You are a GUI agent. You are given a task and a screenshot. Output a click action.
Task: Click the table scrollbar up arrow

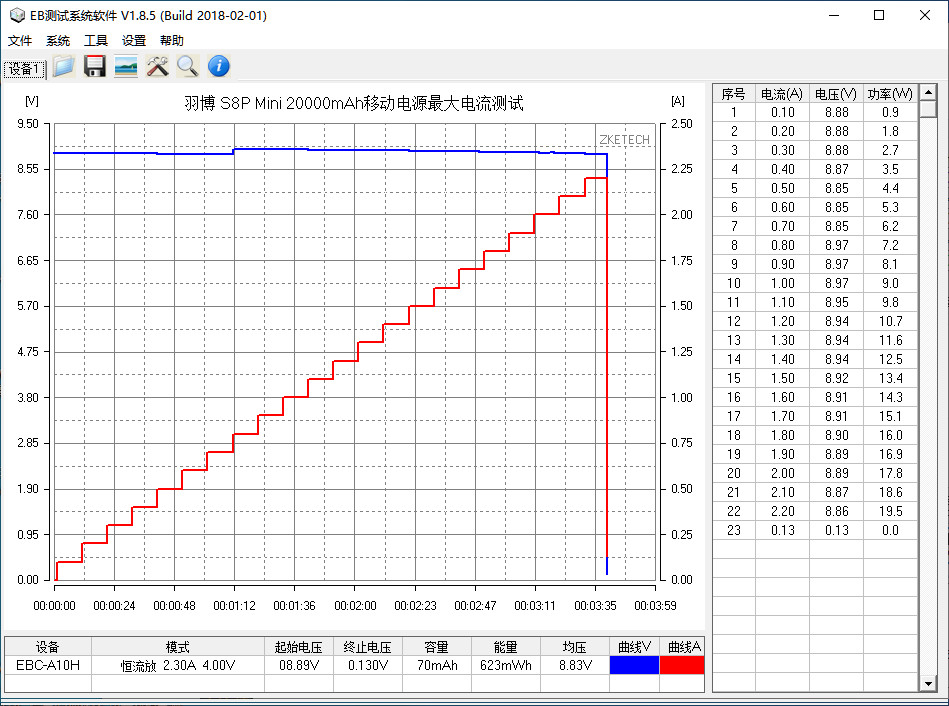tap(928, 92)
